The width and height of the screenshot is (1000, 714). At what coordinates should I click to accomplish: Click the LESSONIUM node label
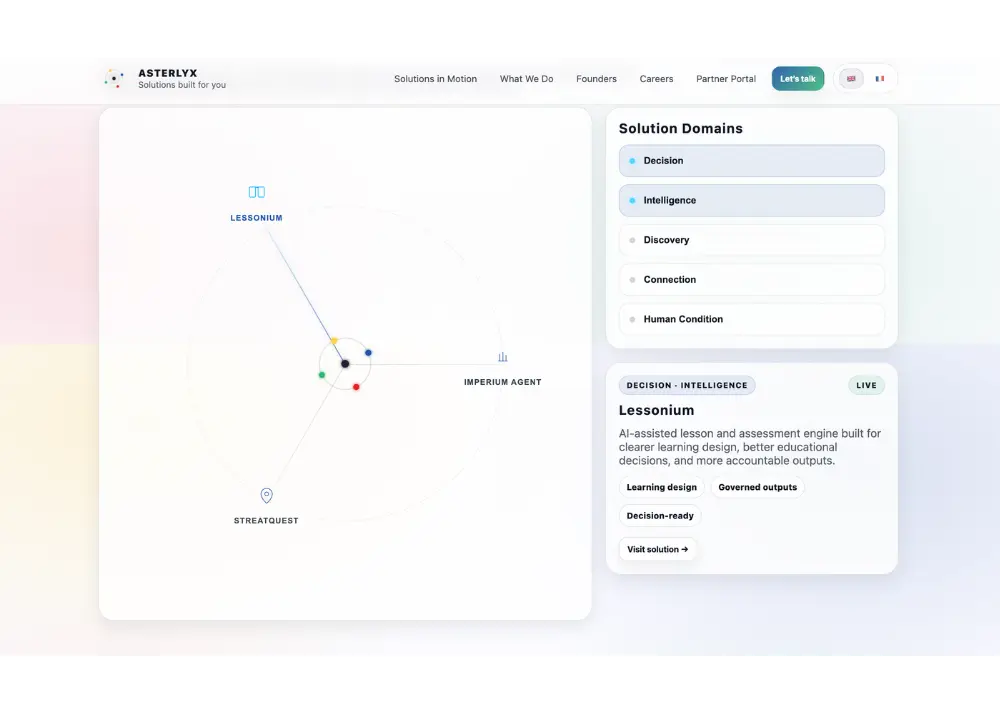tap(256, 218)
